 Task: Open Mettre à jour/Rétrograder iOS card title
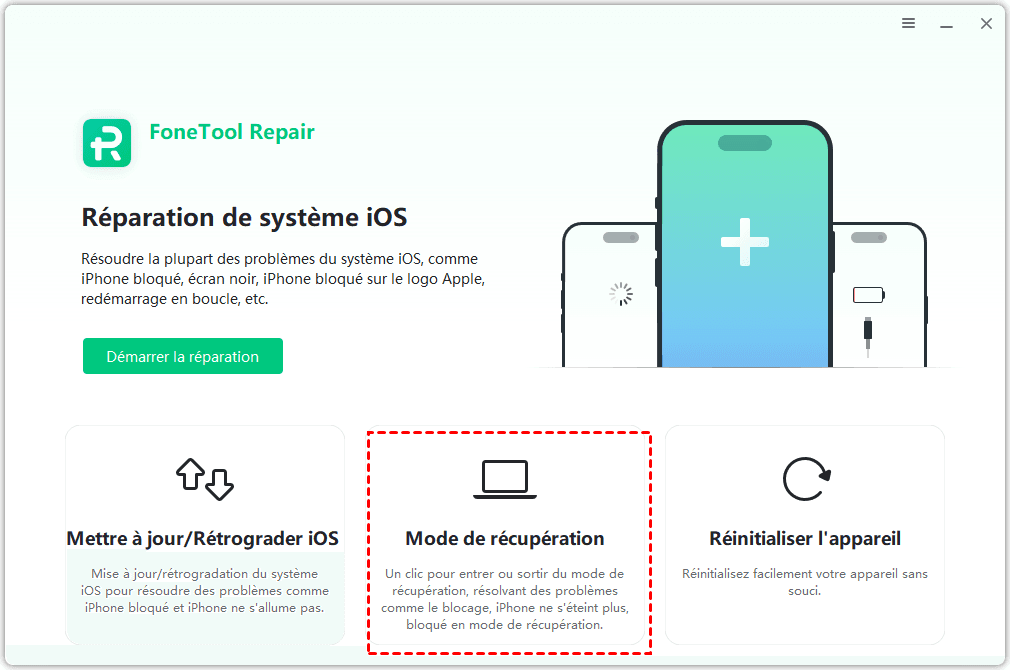click(x=203, y=539)
